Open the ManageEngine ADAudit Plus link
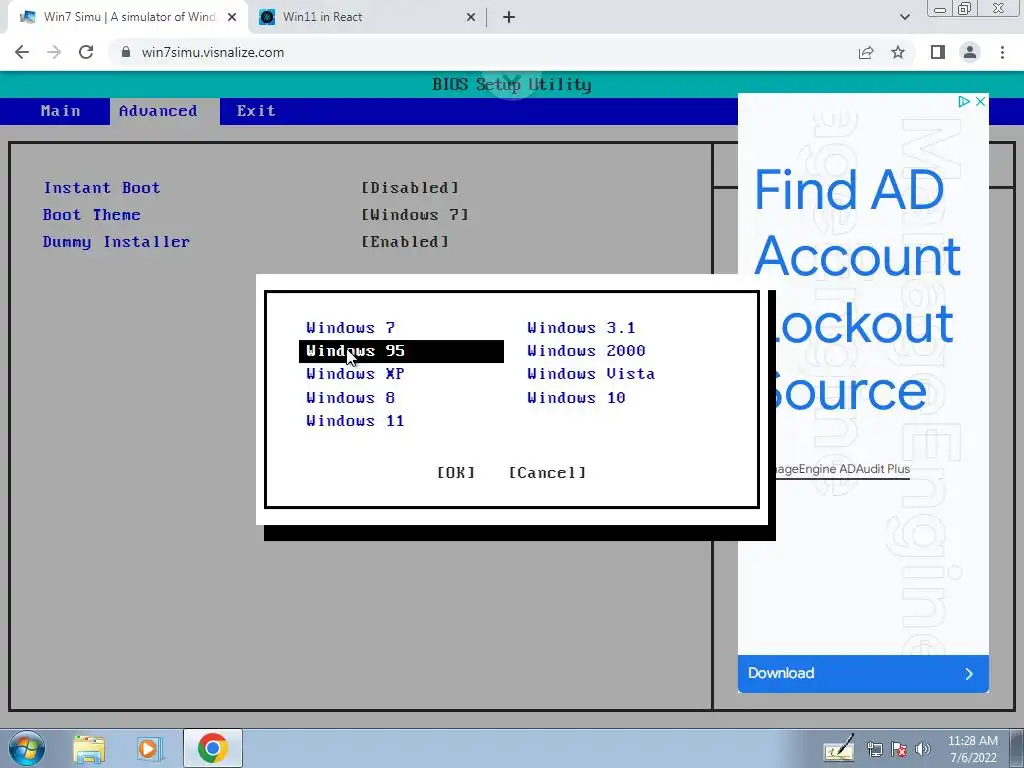Image resolution: width=1024 pixels, height=768 pixels. (840, 469)
